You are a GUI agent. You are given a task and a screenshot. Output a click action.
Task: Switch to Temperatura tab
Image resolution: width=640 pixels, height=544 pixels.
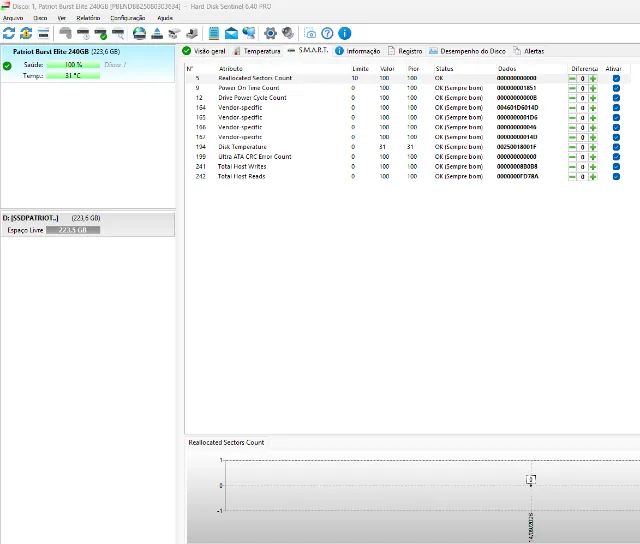tap(257, 51)
